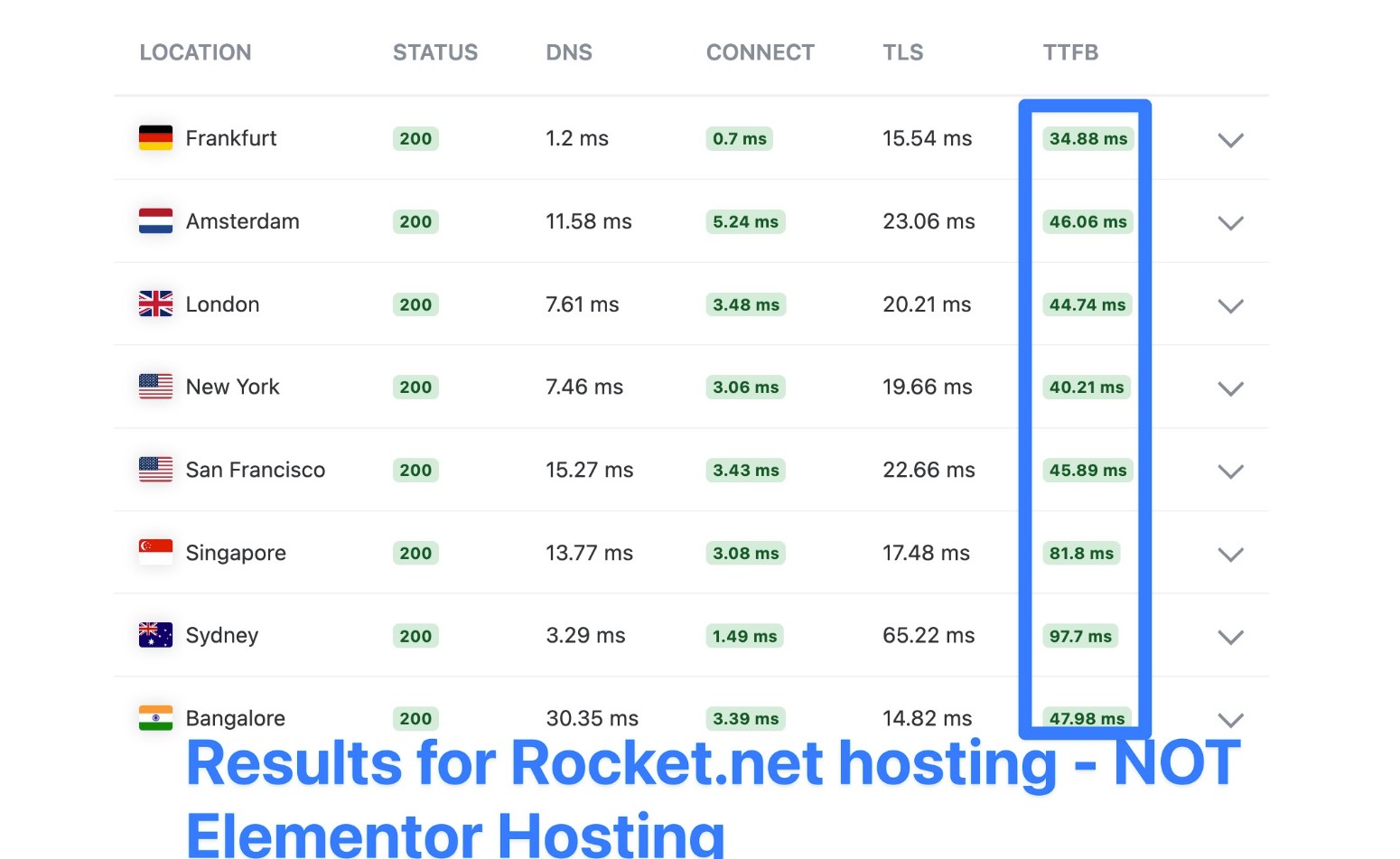
Task: Click the 200 status badge for Bangalore
Action: (x=415, y=718)
